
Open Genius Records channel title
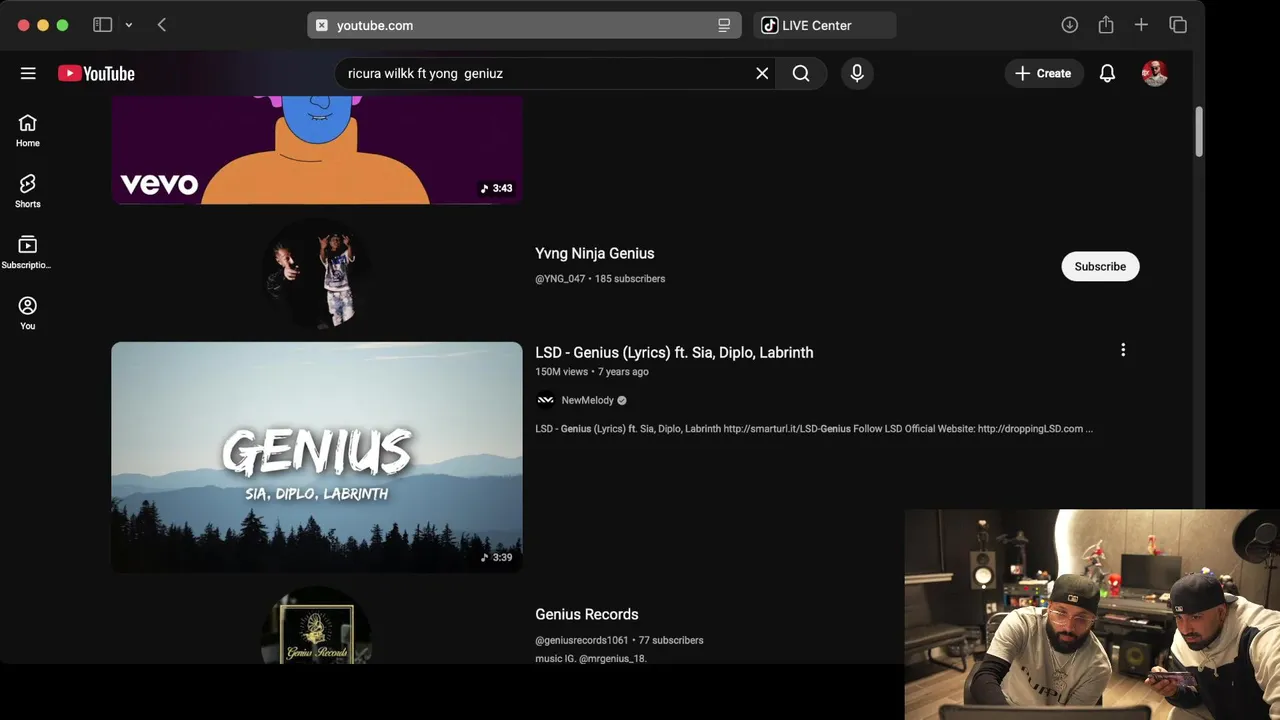coord(586,614)
